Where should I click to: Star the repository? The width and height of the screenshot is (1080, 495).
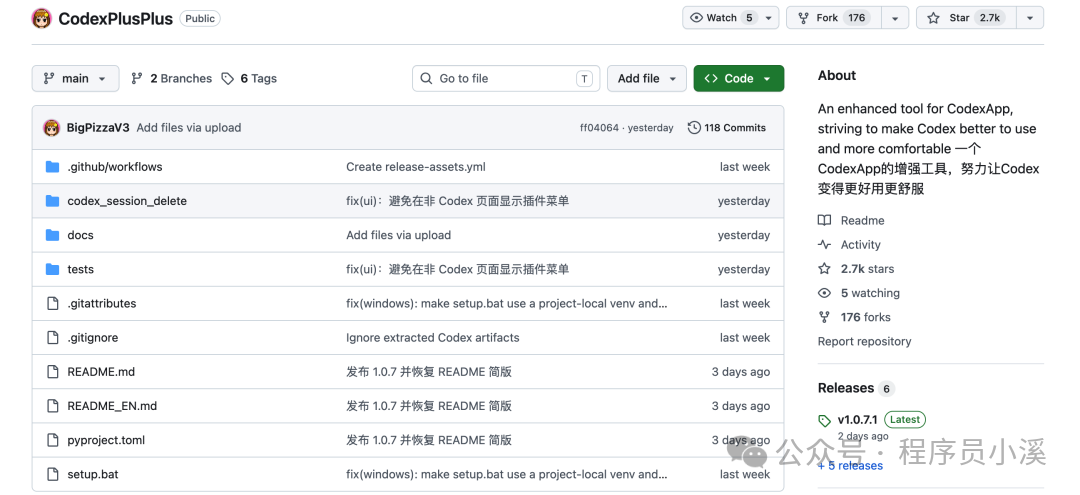coord(964,18)
